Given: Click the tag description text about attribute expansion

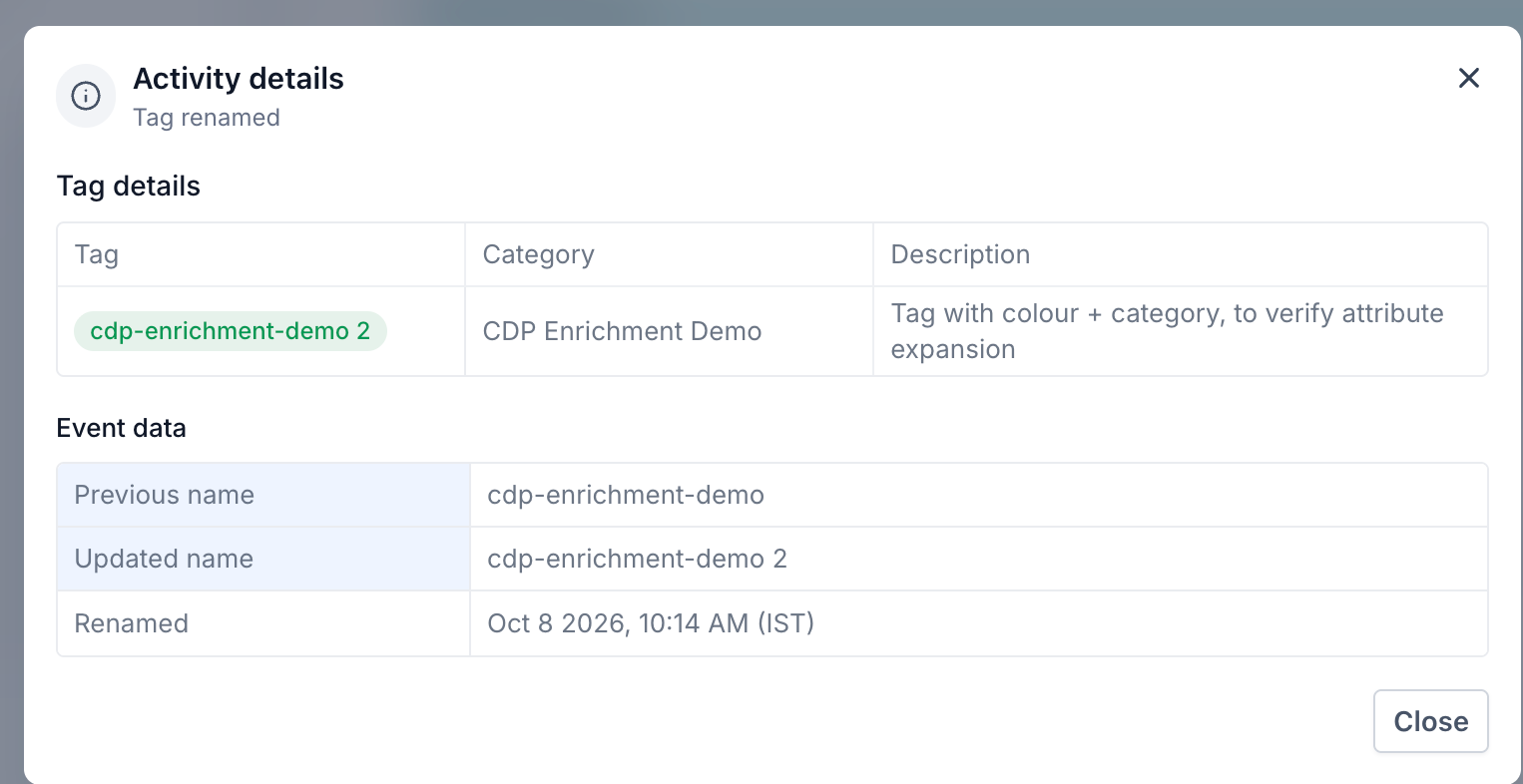Looking at the screenshot, I should pos(1167,331).
